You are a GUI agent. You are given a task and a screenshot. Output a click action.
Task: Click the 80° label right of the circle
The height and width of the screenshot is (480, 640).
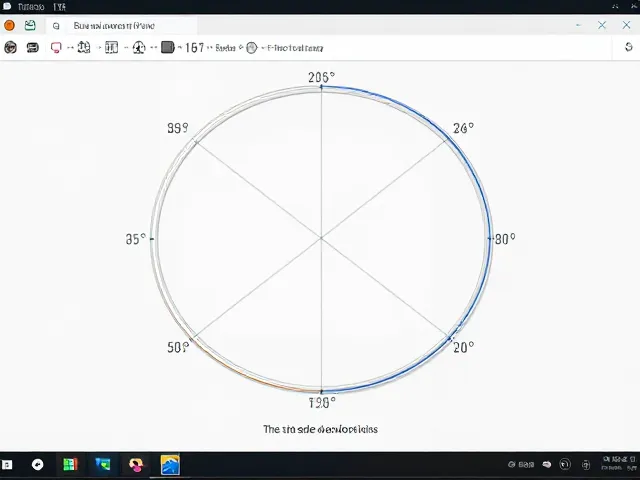coord(505,239)
